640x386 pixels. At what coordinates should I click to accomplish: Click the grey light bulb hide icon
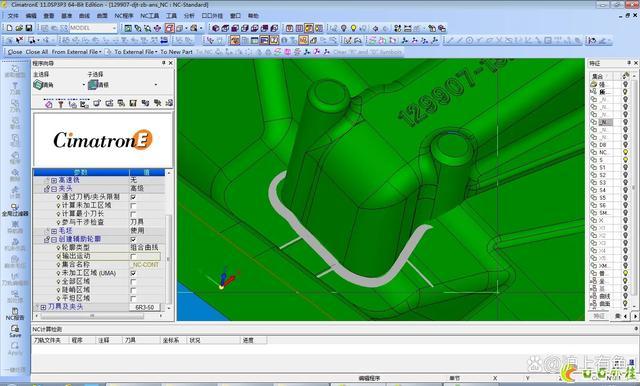(x=344, y=28)
